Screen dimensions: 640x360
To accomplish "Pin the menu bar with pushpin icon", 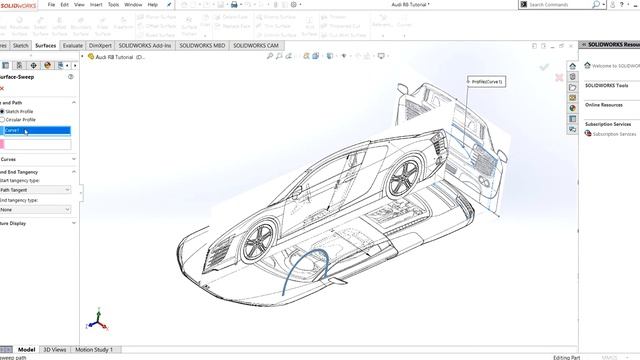I will pos(169,5).
